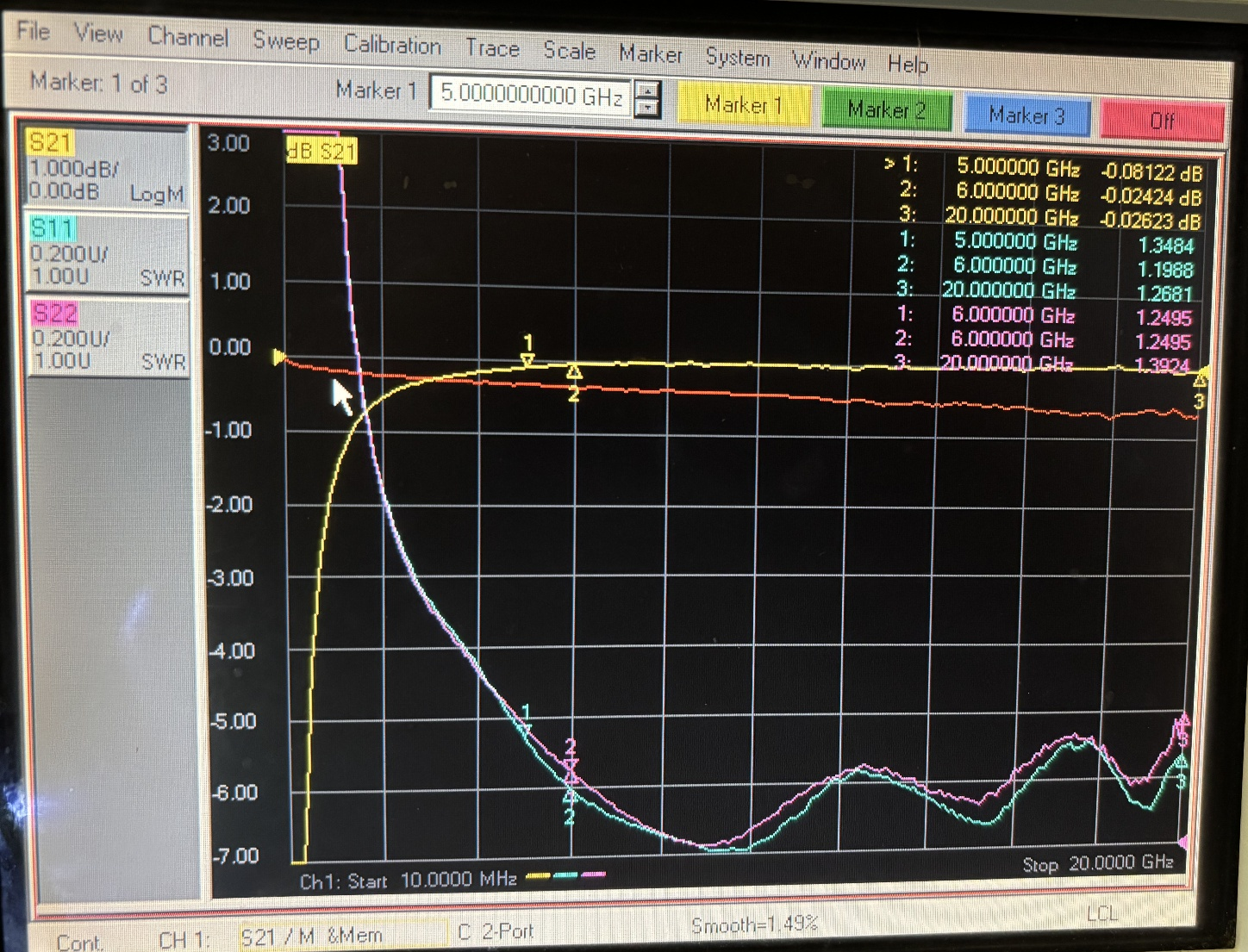Click the Cont. trigger status indicator

coord(80,941)
